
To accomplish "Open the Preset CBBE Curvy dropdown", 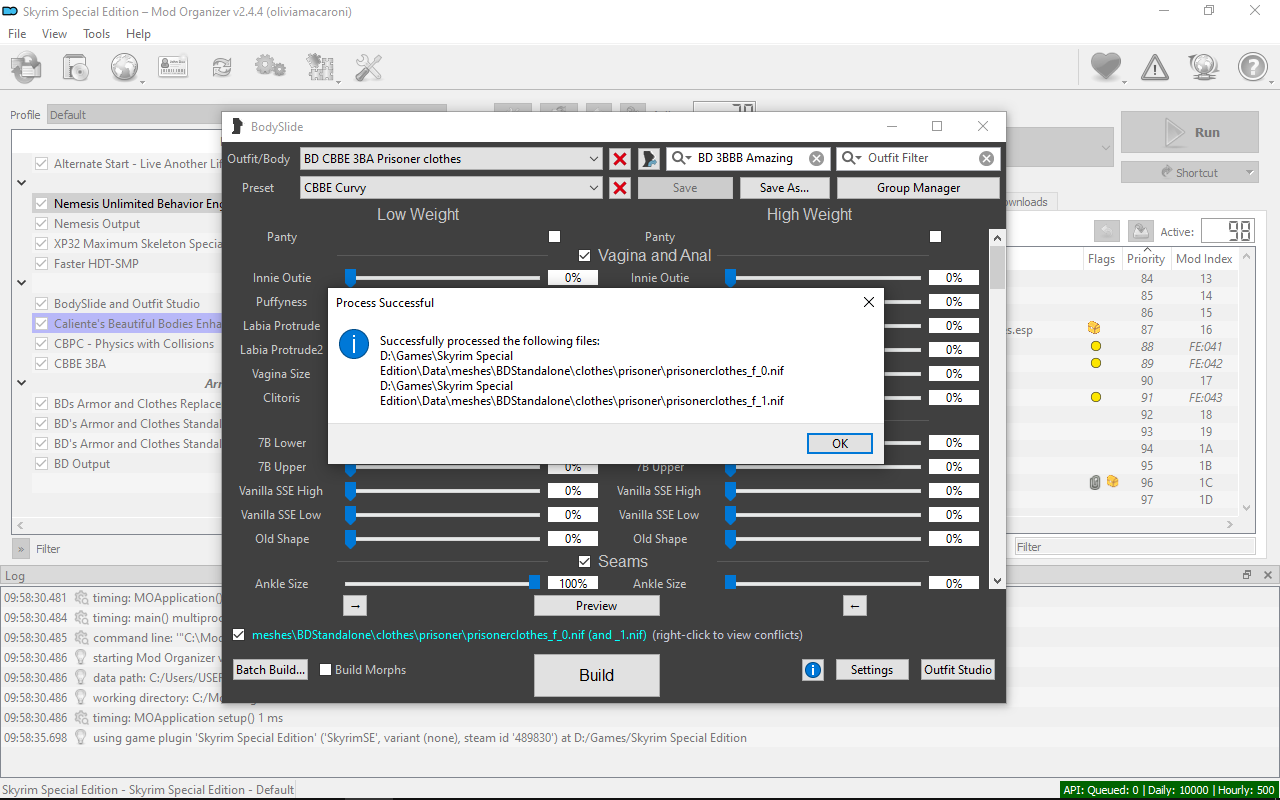I will 451,188.
